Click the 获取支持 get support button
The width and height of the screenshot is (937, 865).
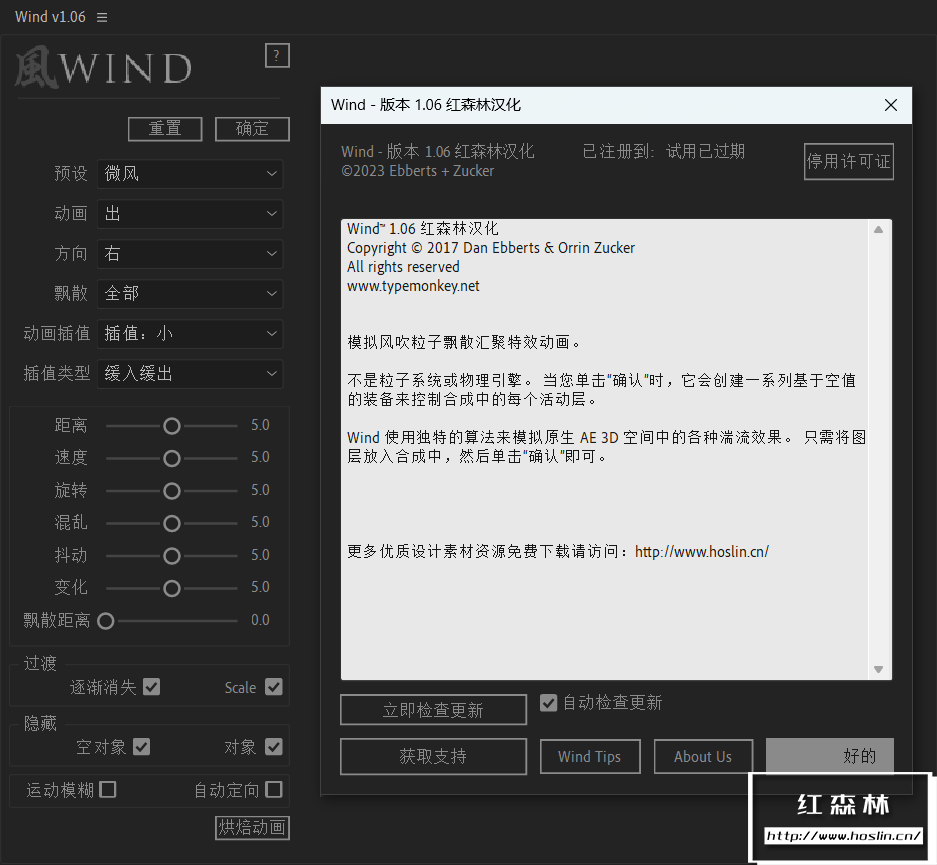tap(433, 757)
